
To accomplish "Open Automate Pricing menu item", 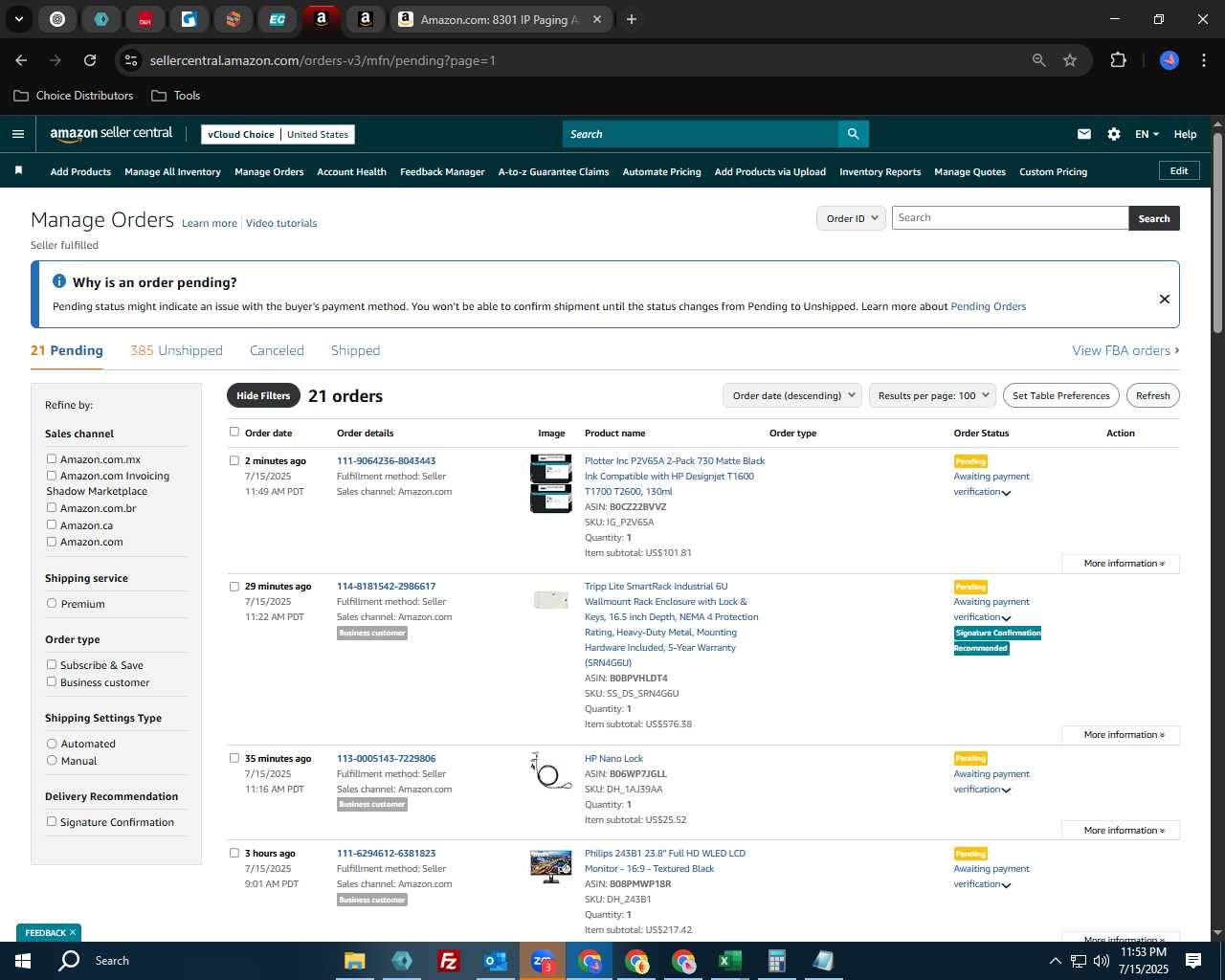I will pos(661,171).
